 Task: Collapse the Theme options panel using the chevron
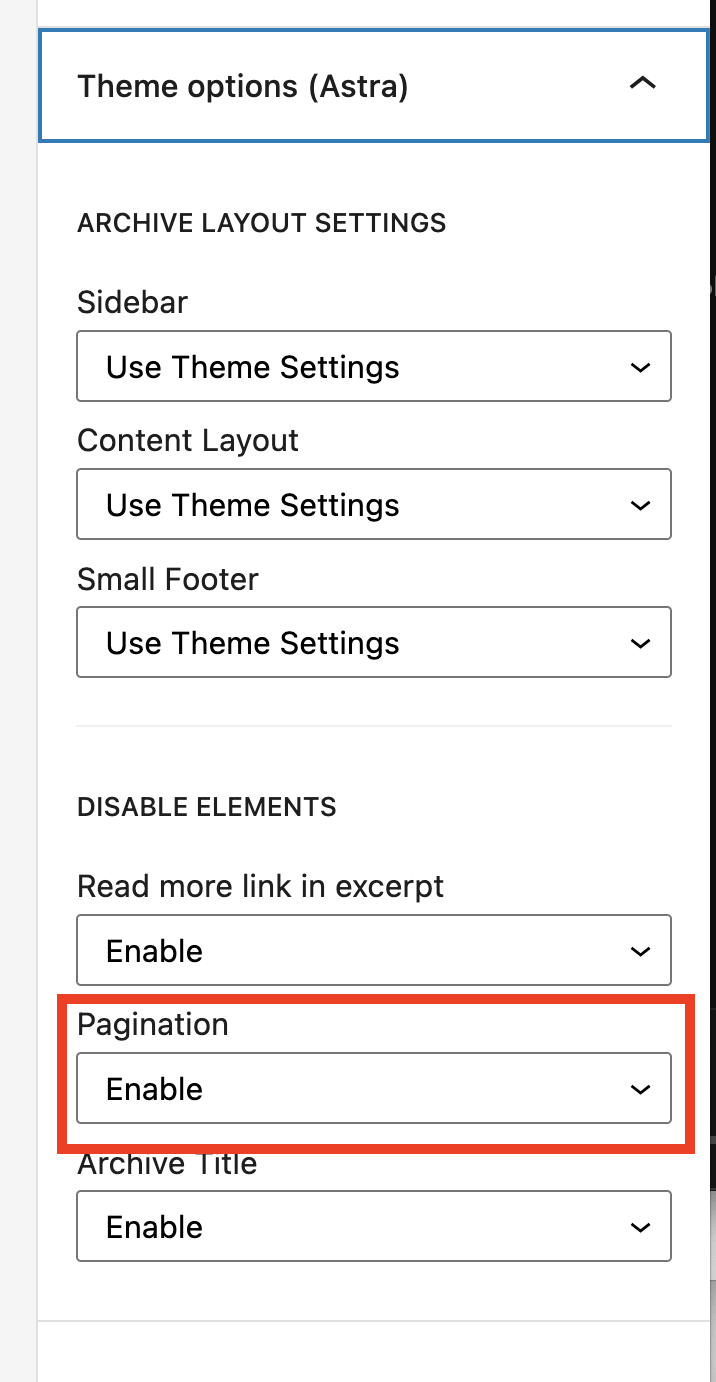[642, 85]
